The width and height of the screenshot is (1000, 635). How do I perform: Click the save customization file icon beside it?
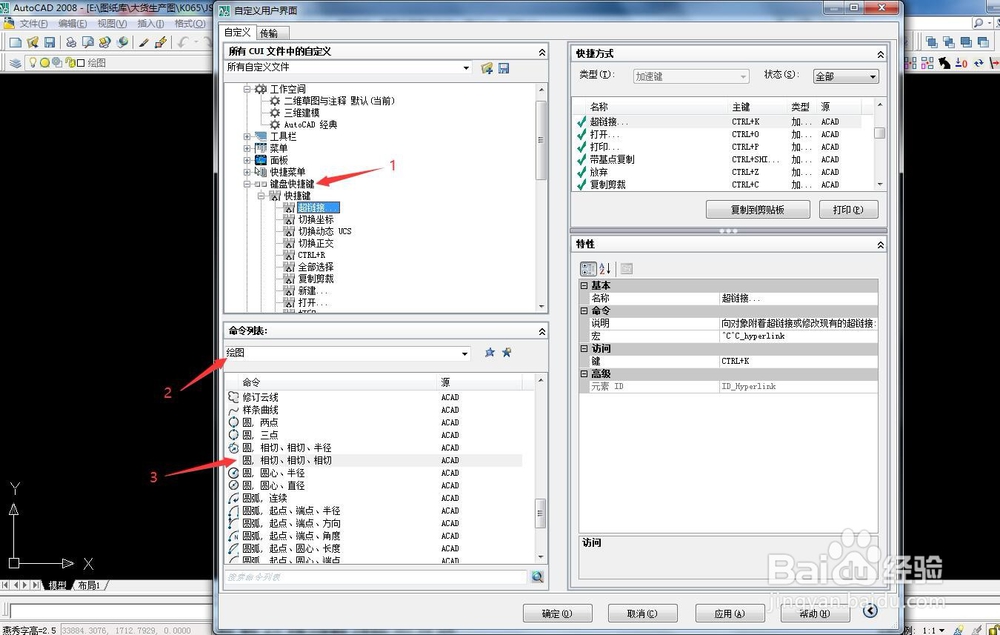tap(504, 68)
